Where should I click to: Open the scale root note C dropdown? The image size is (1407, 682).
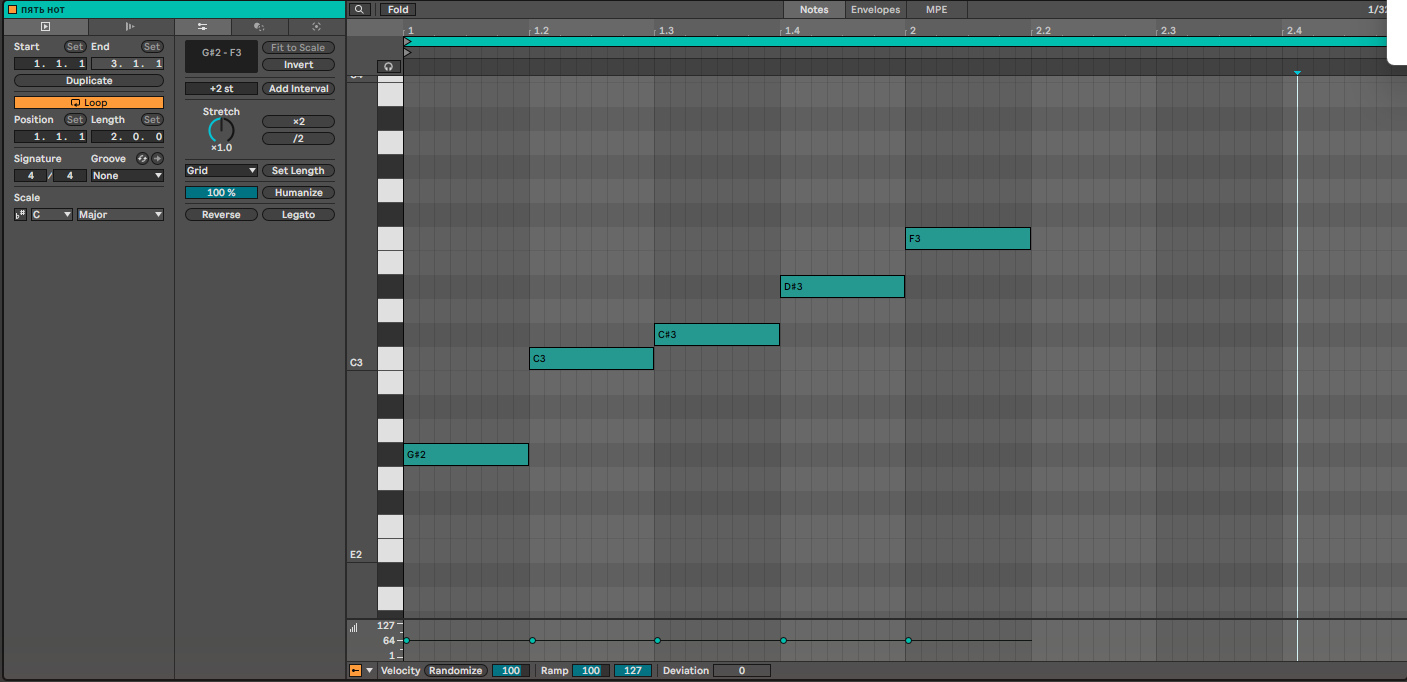coord(52,215)
